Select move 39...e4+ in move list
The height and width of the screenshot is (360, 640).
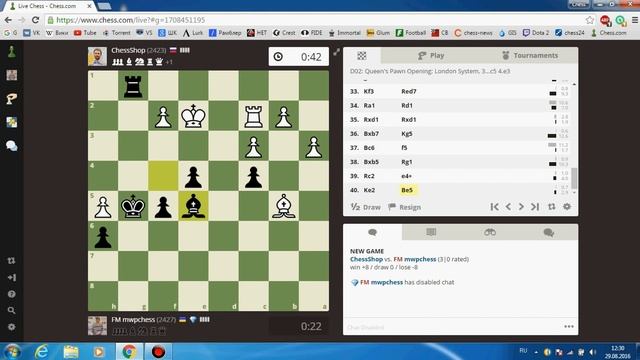pos(407,176)
